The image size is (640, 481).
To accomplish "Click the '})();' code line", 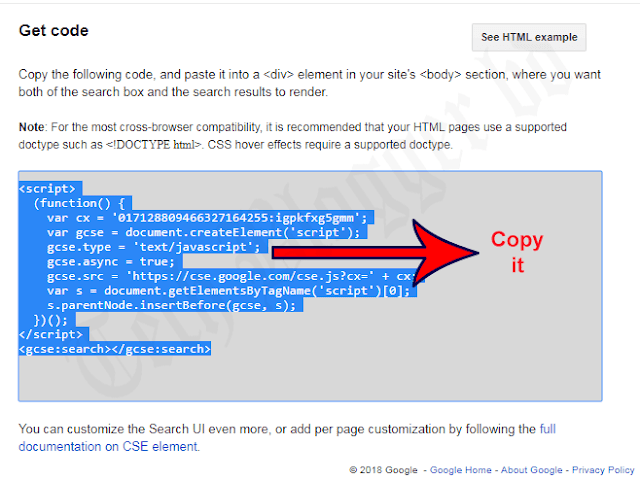I will coord(50,320).
